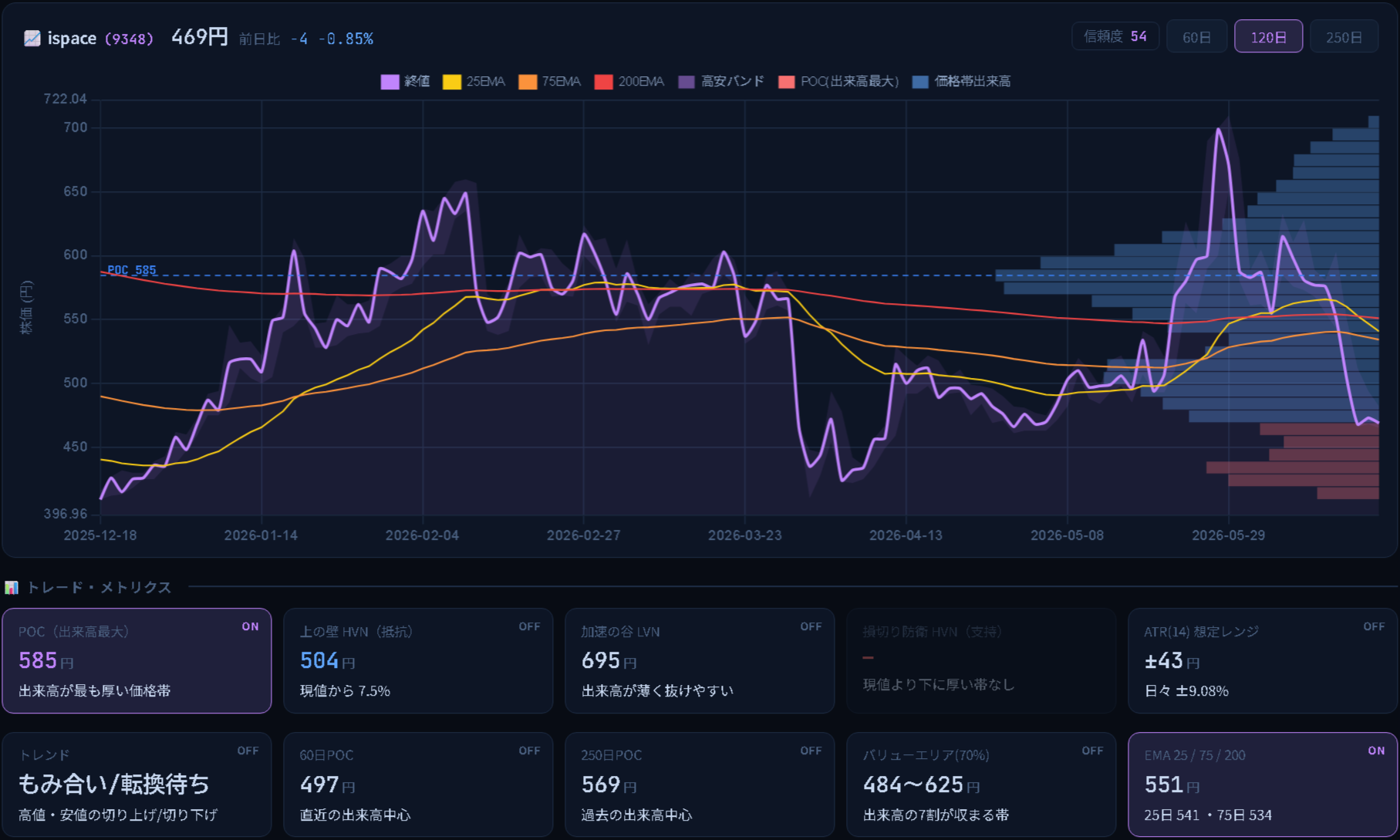Enable the 250日POC 569円 card

(x=700, y=784)
